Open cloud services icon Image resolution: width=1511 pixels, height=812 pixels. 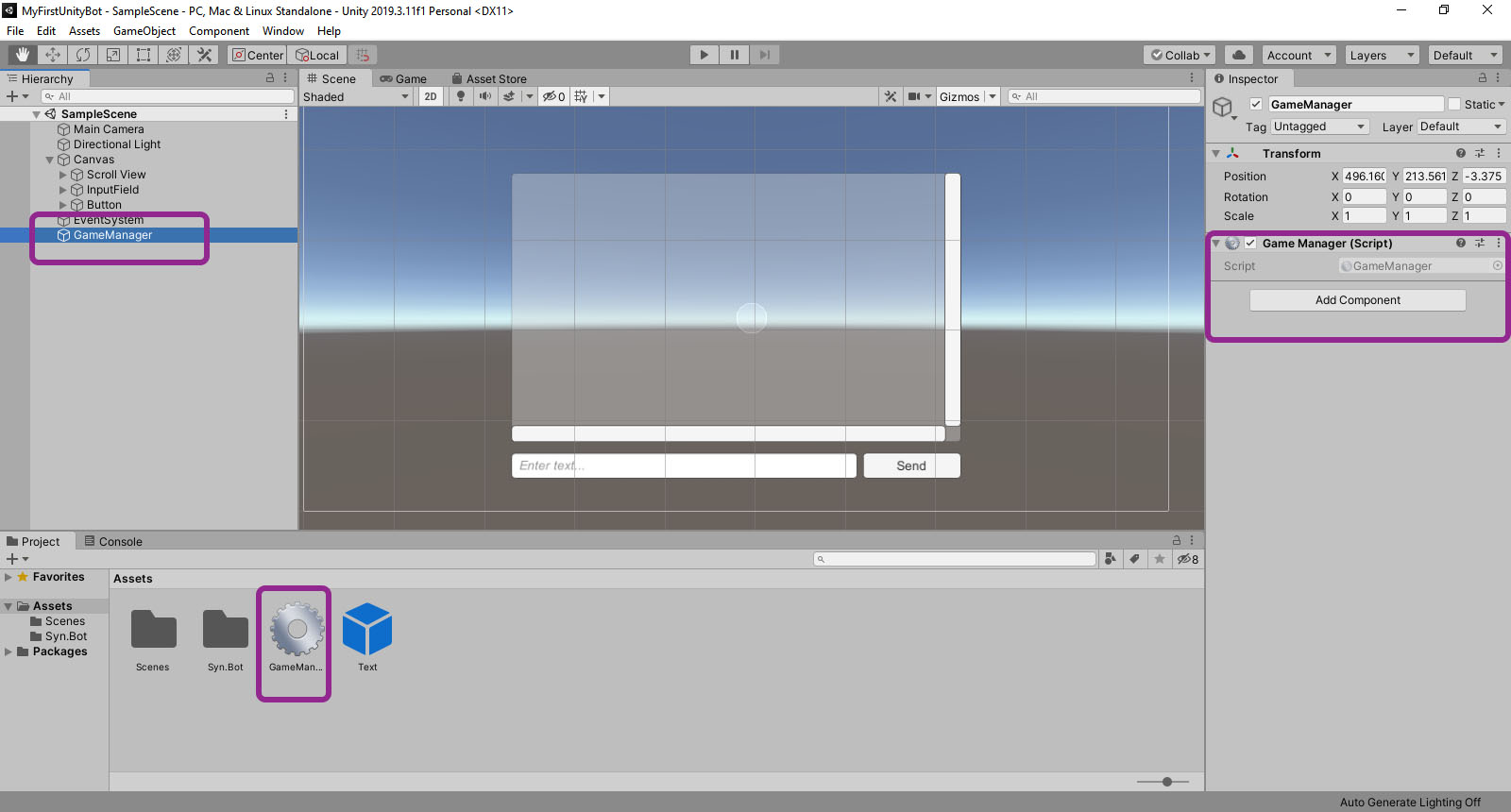[x=1239, y=55]
